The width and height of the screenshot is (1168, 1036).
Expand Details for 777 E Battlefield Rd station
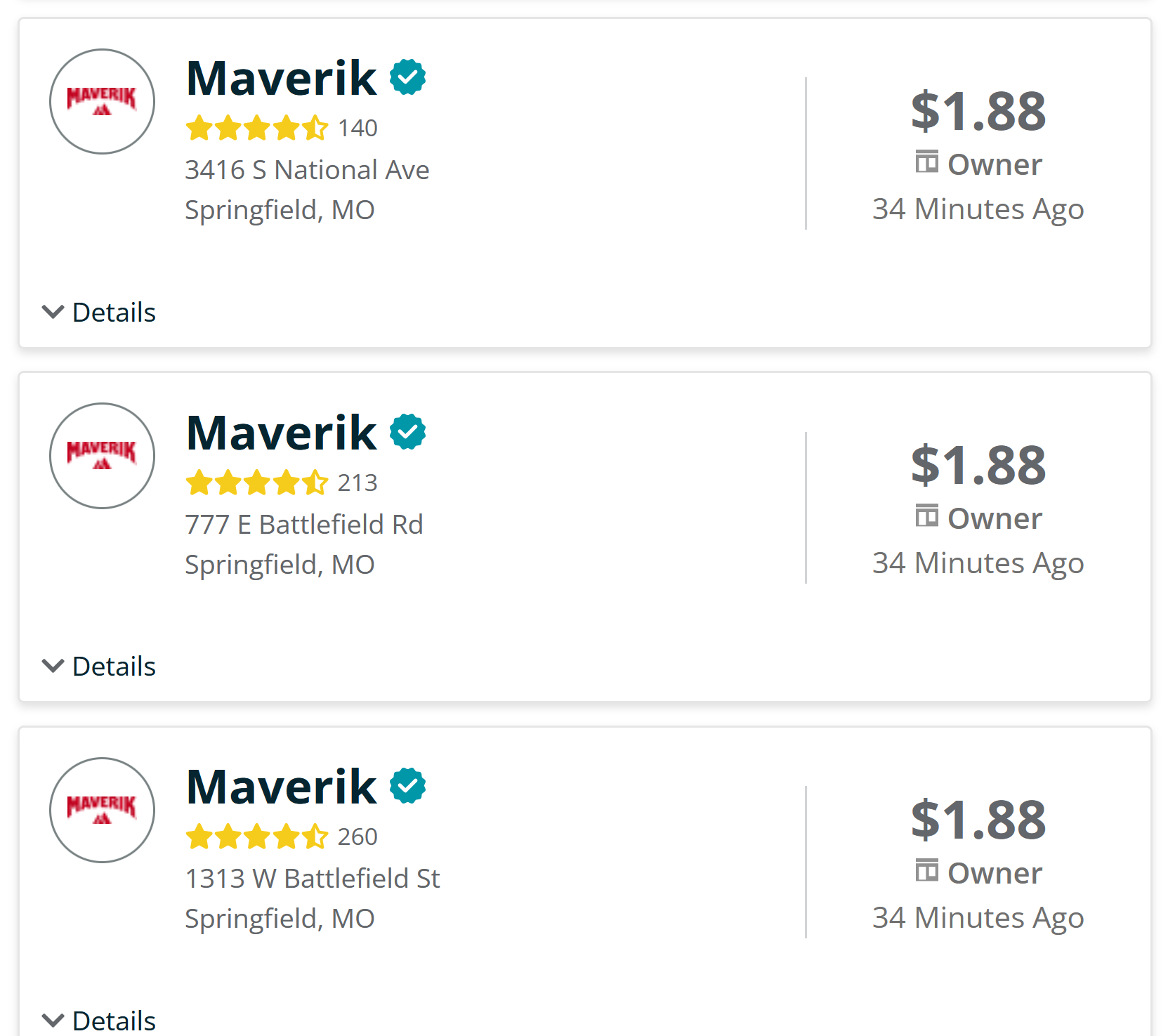(99, 667)
